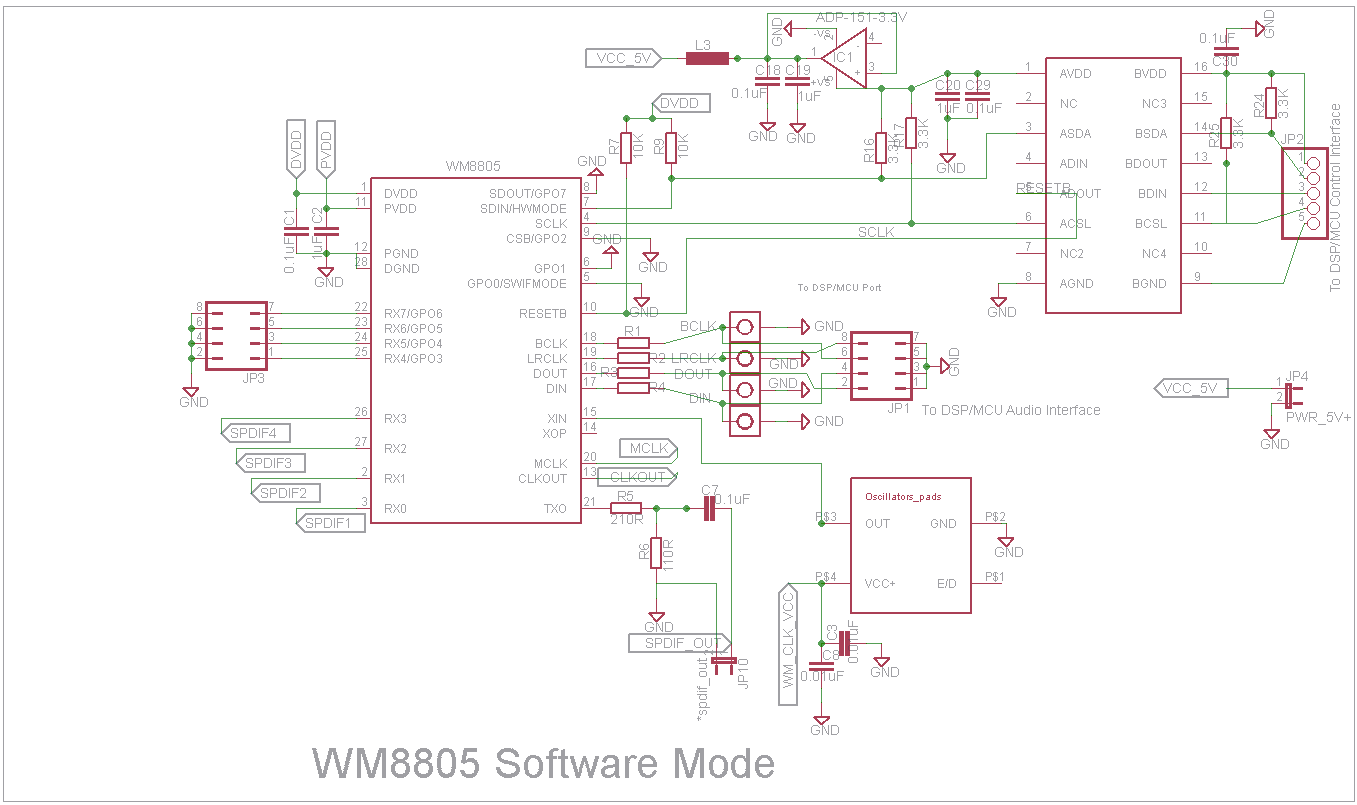
Task: Click the WM8805 chip name above IC
Action: [472, 169]
